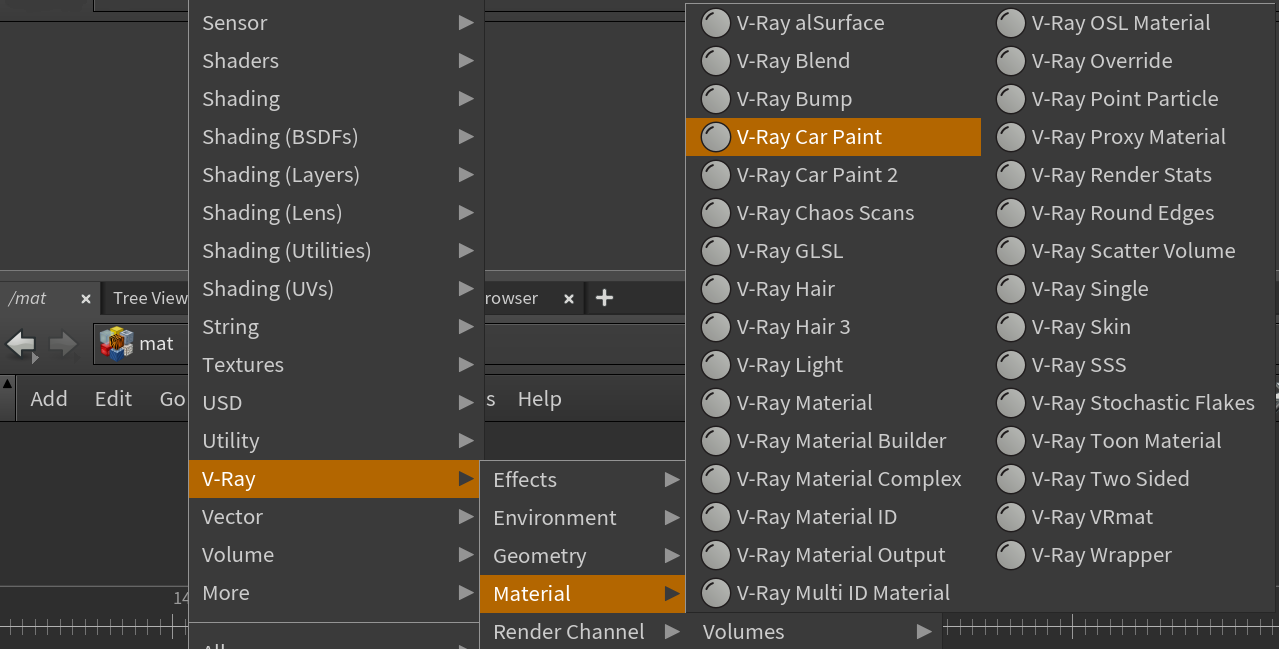Expand the Shaders submenu
This screenshot has height=649, width=1279.
click(336, 61)
